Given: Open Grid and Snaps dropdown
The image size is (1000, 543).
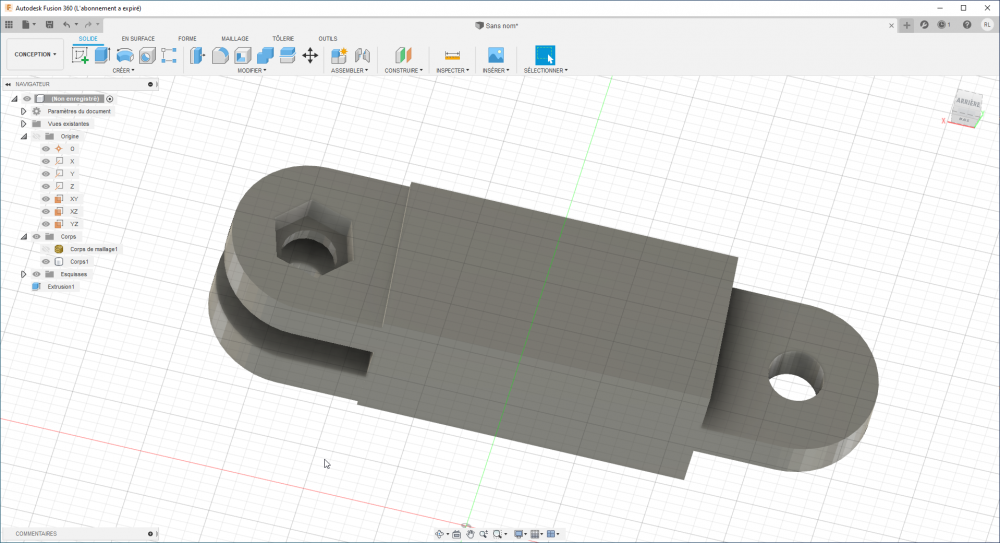Looking at the screenshot, I should click(x=537, y=534).
